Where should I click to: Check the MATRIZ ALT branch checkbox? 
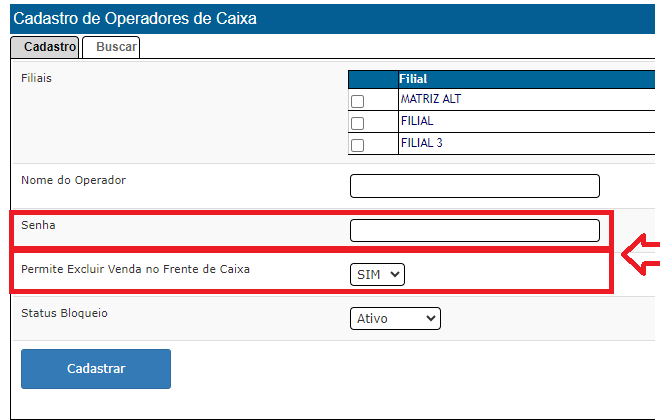(357, 101)
